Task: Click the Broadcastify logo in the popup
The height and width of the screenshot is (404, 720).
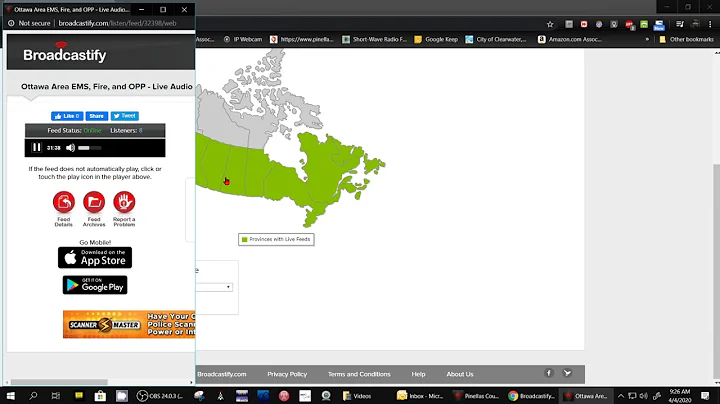Action: (x=65, y=53)
